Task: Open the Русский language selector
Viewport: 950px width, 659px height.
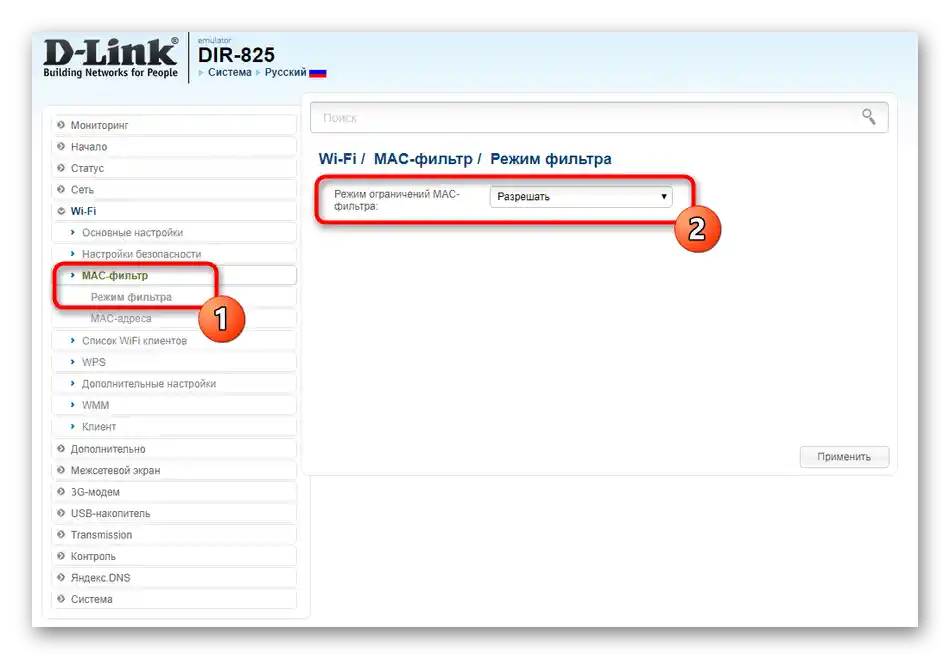Action: (x=285, y=72)
